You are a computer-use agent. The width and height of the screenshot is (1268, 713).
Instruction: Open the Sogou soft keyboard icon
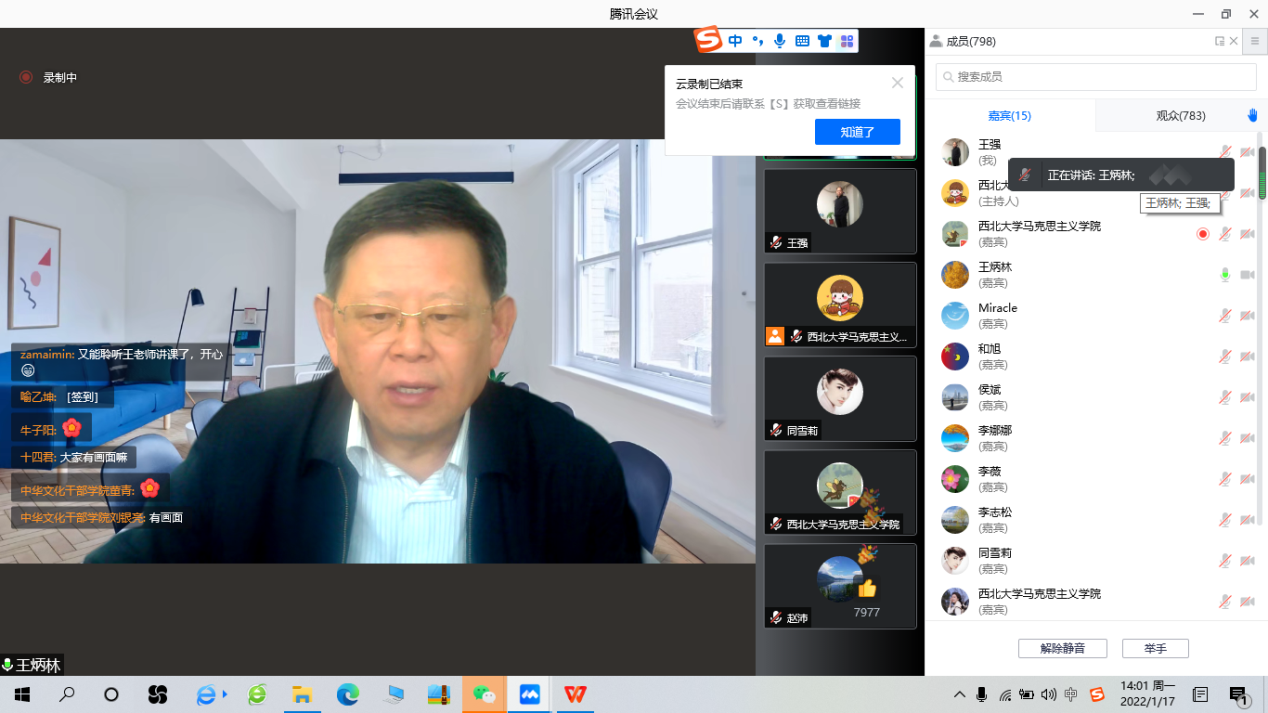[x=802, y=41]
